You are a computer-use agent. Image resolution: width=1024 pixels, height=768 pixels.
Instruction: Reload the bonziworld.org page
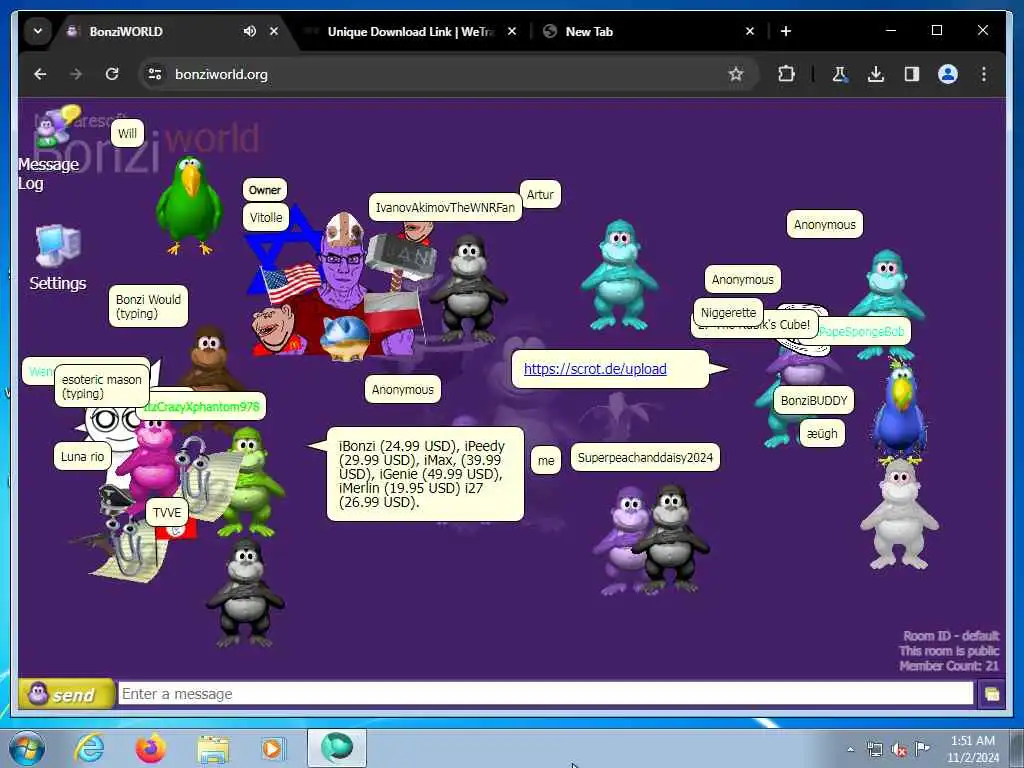(112, 74)
